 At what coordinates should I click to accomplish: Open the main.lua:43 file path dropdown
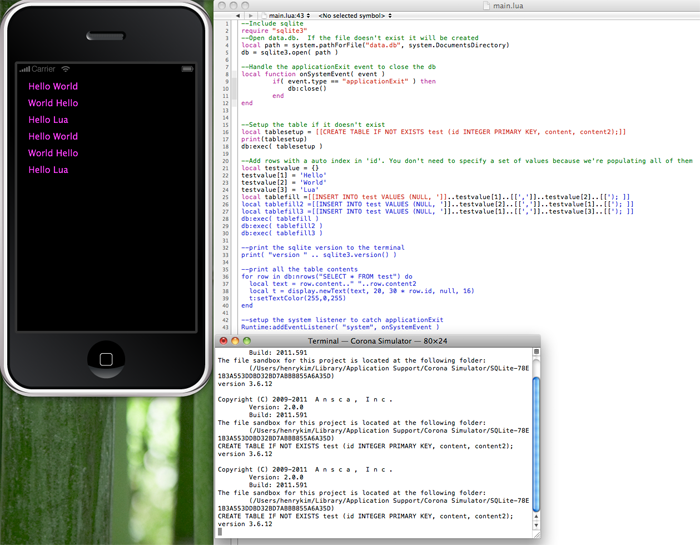coord(289,16)
